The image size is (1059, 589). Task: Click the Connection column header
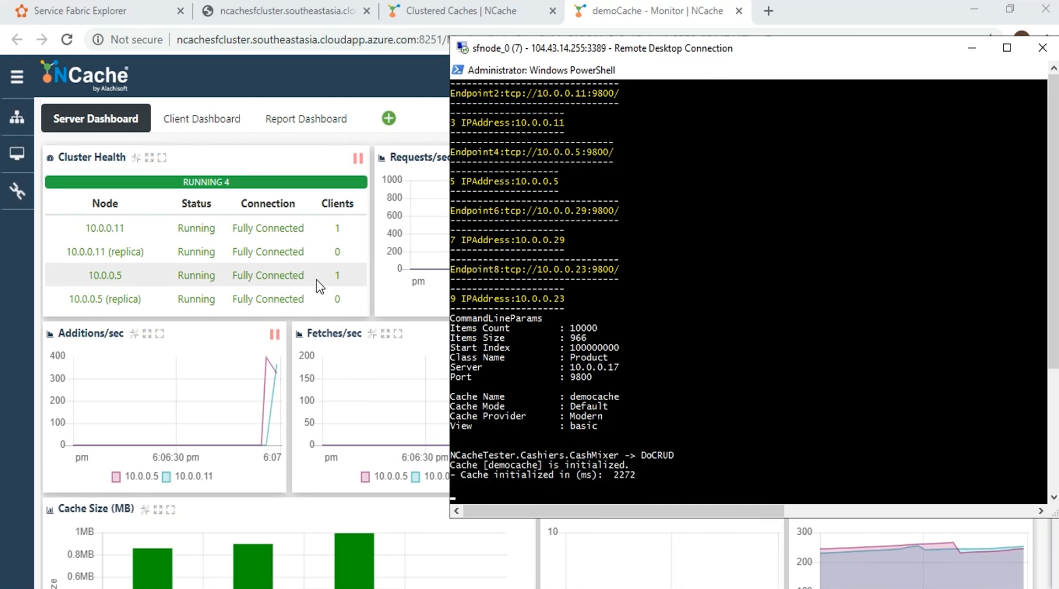[267, 203]
